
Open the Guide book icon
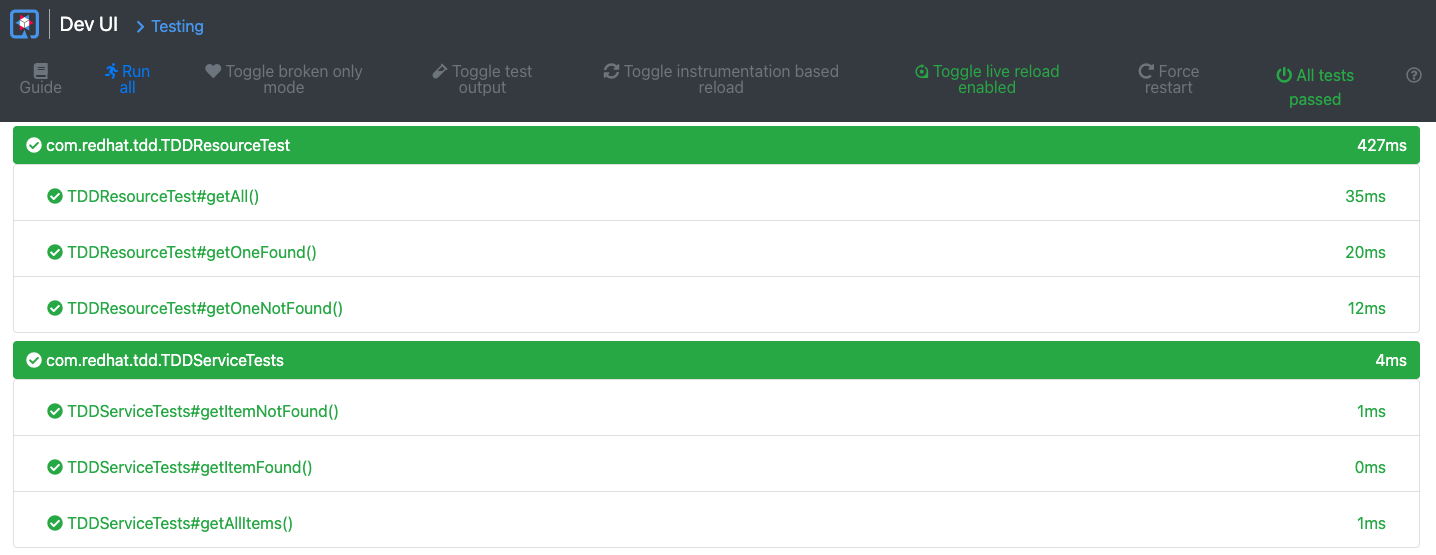click(40, 71)
